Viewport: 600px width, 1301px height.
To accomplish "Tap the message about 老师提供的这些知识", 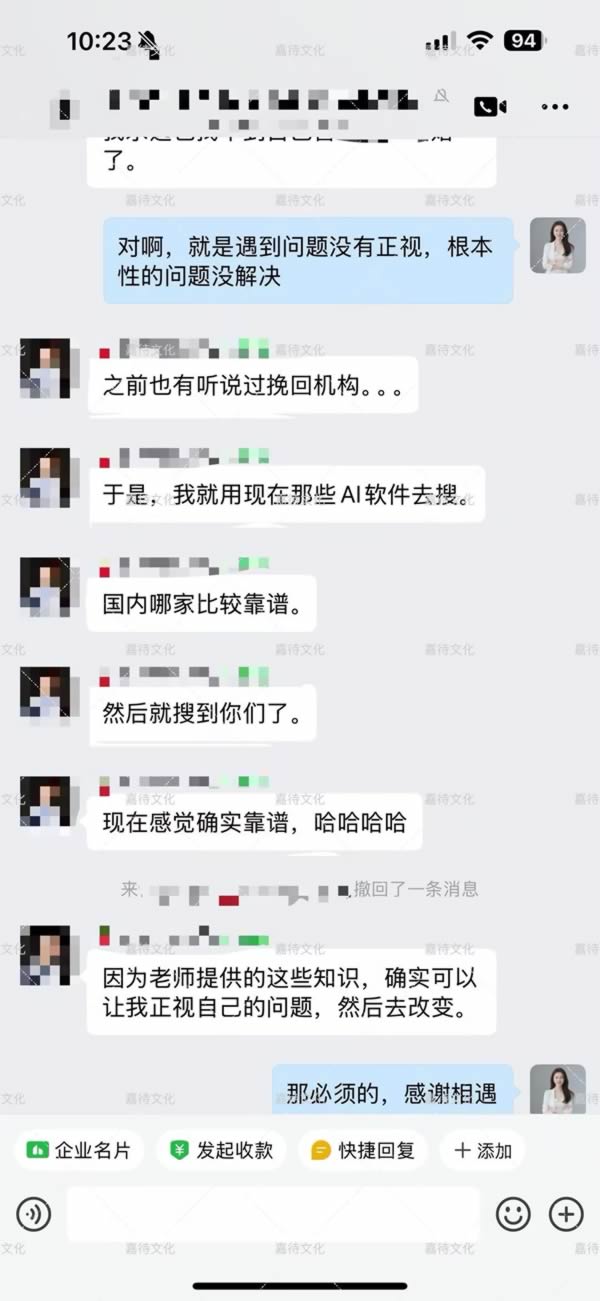I will tap(292, 992).
